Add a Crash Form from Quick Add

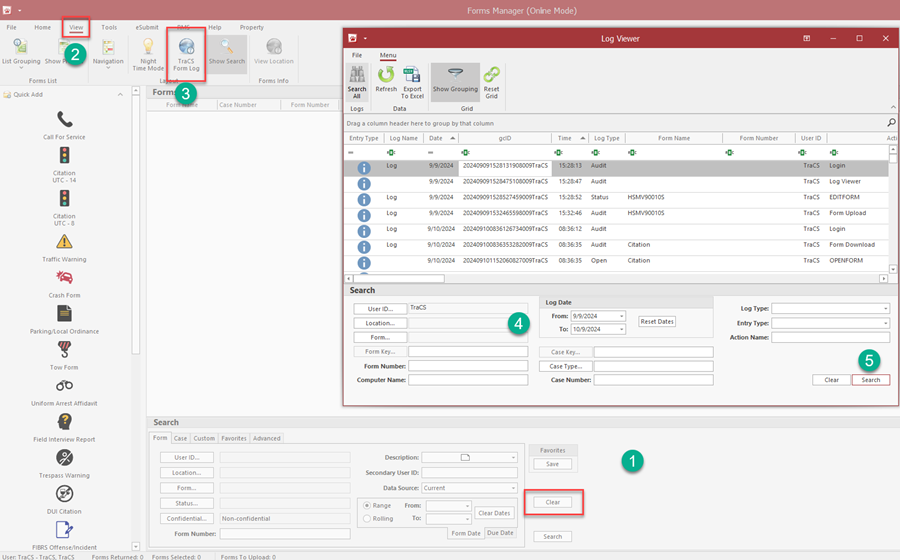(64, 283)
